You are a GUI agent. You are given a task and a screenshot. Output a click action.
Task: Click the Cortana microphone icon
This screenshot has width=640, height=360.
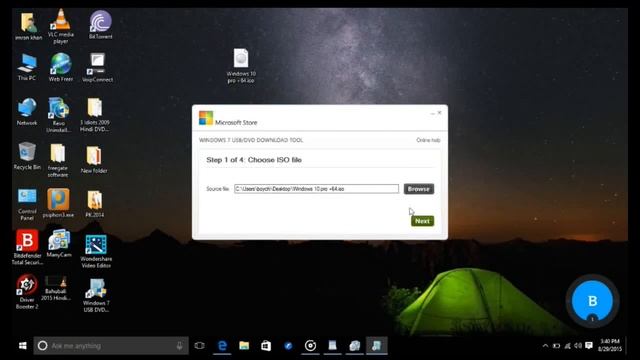[x=180, y=346]
